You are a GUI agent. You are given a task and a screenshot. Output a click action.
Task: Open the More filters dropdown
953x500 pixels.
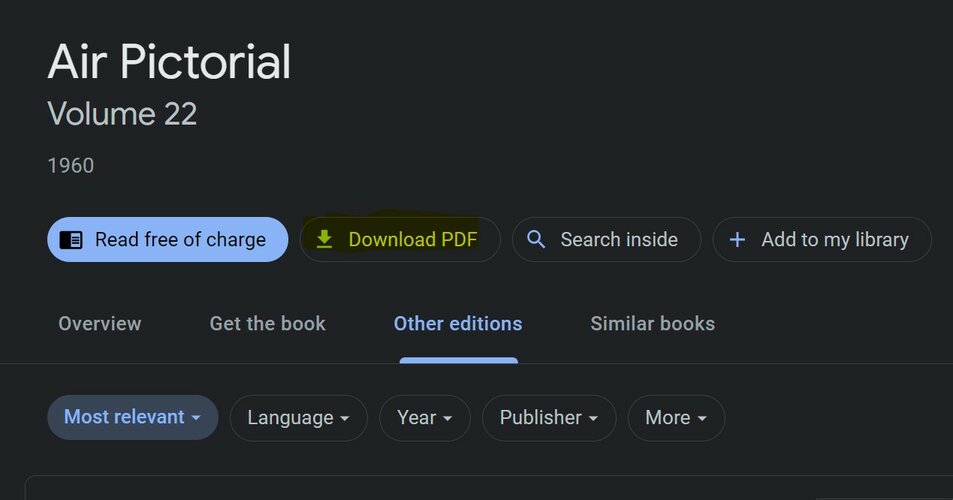coord(676,418)
